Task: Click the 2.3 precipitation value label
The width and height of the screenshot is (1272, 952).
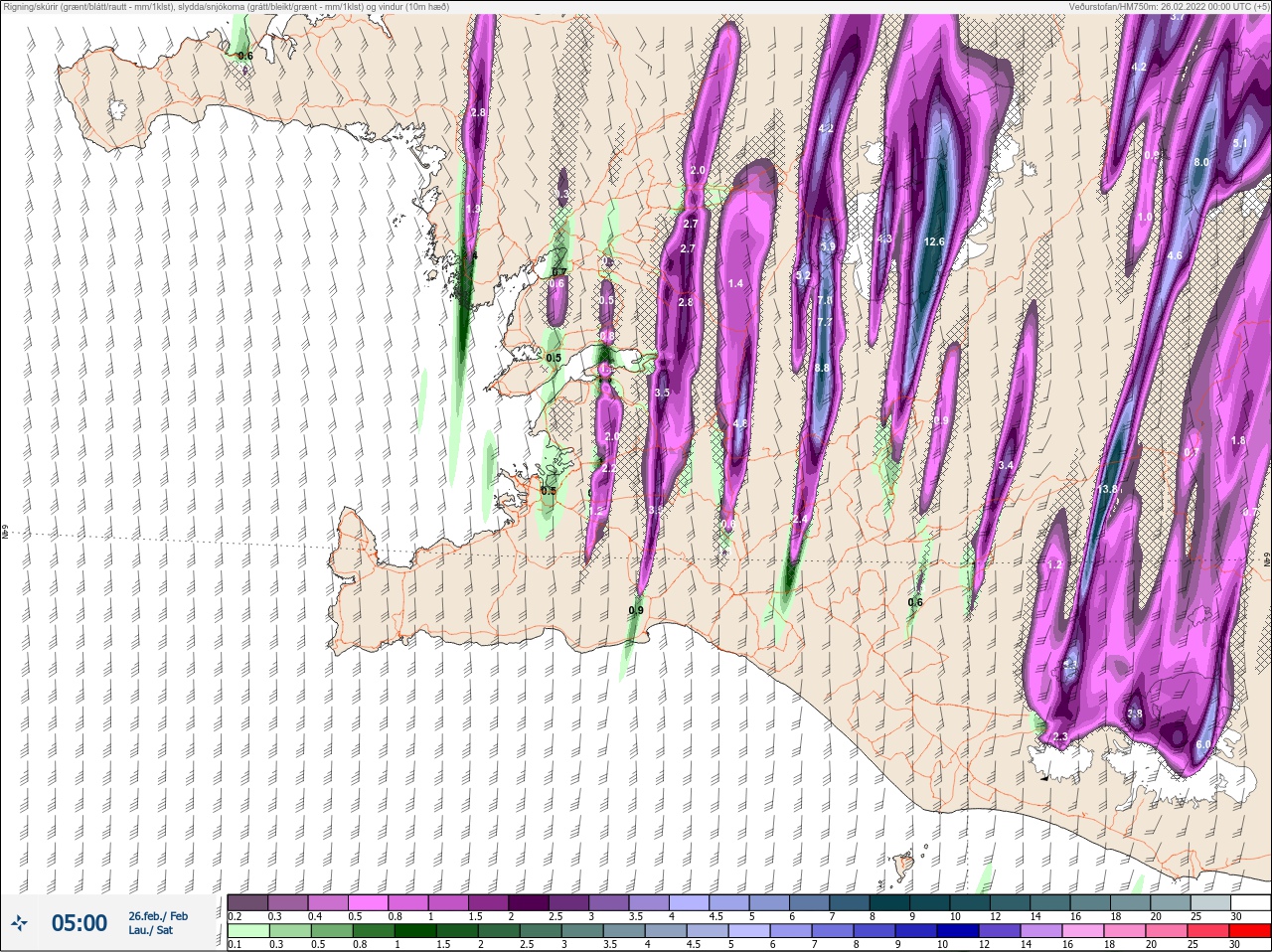Action: tap(1059, 736)
